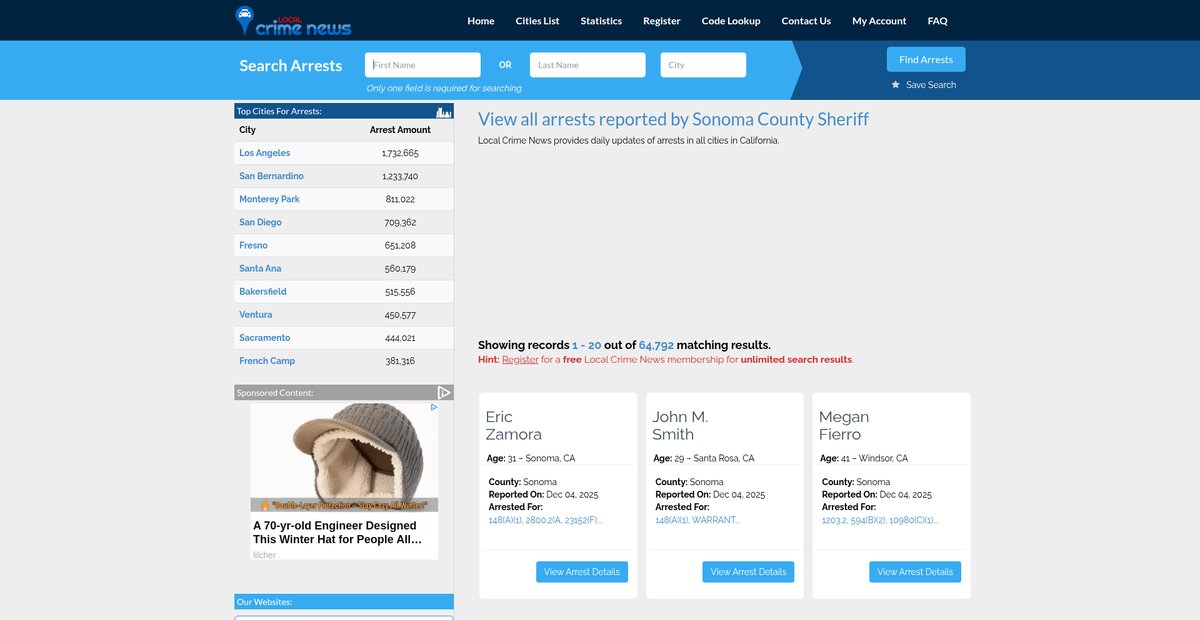The image size is (1200, 620).
Task: Focus the Last Name search field
Action: point(588,65)
